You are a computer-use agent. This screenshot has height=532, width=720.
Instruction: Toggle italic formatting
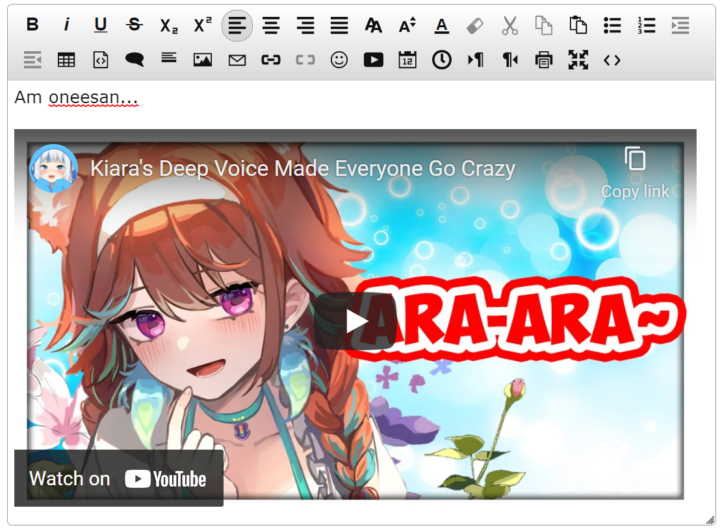[67, 25]
